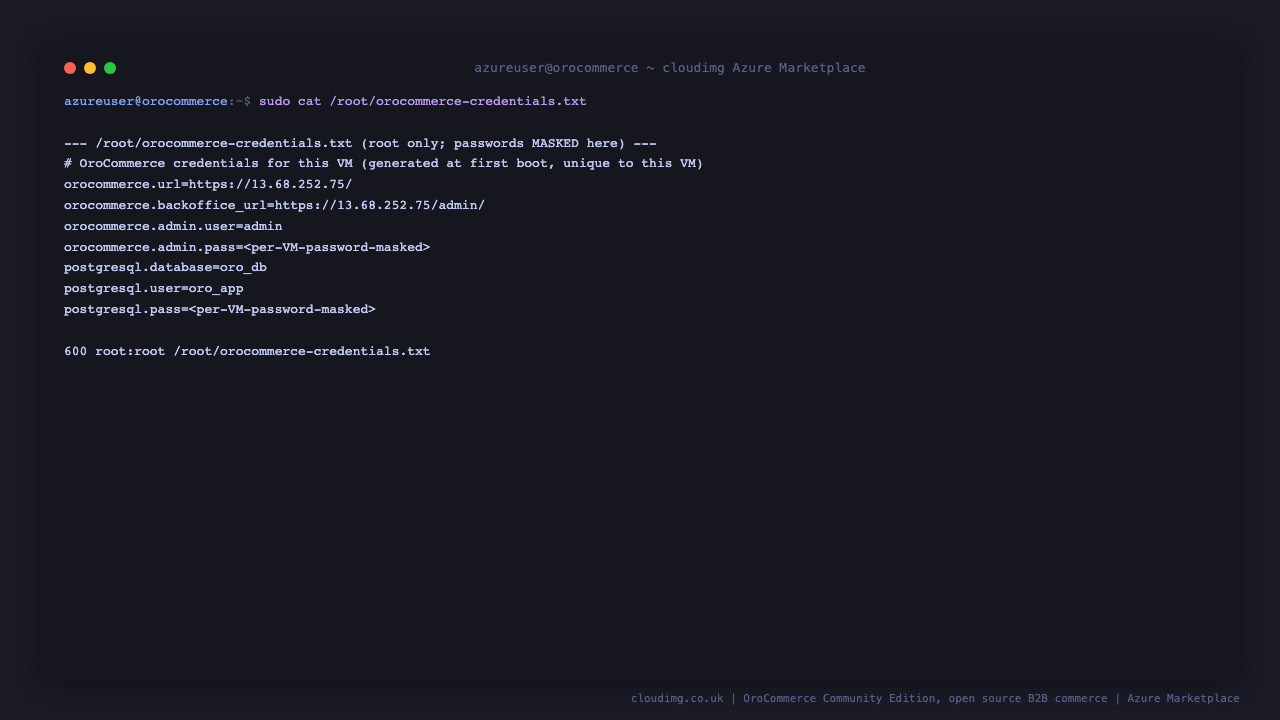Click the footer text starting 'cloudimg.co.uk'

coord(935,699)
